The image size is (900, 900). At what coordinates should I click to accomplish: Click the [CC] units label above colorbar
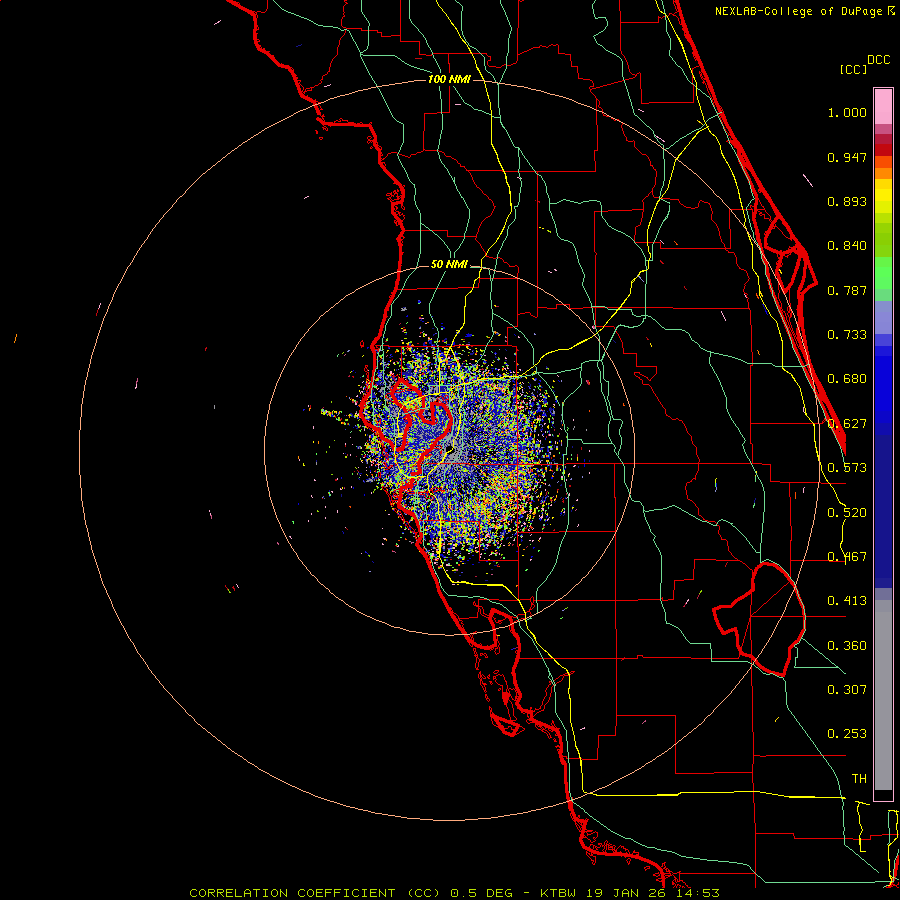tap(853, 69)
